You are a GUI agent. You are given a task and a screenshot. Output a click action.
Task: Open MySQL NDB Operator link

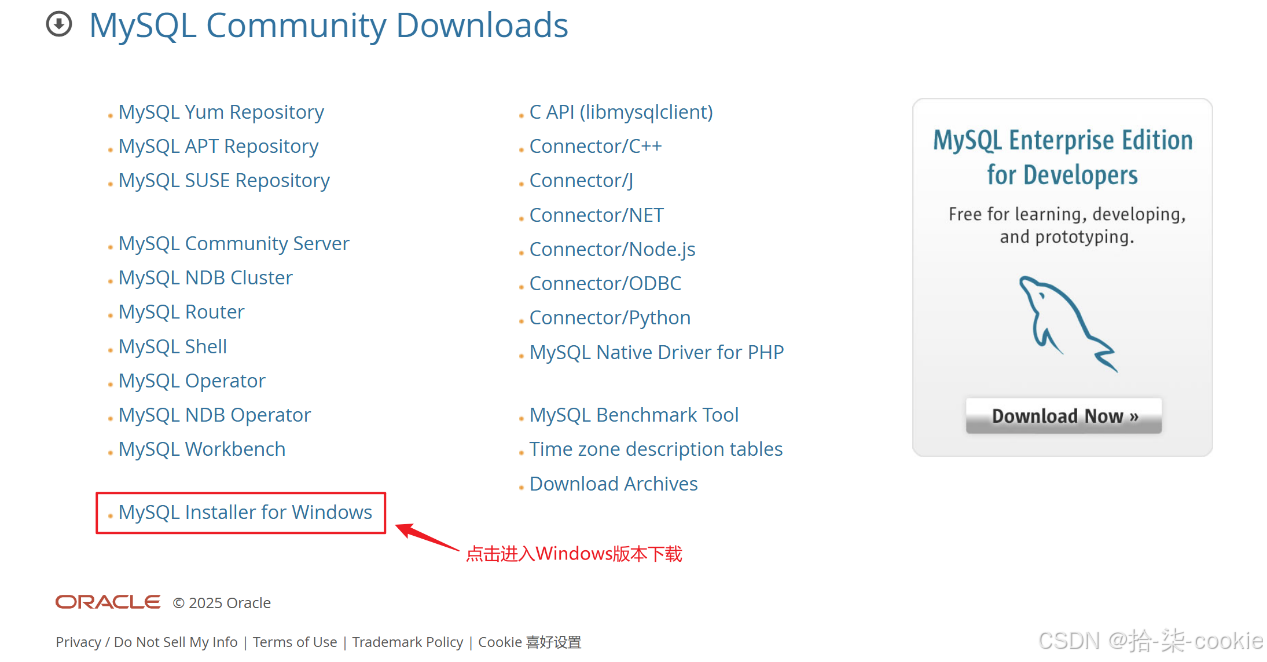point(215,414)
